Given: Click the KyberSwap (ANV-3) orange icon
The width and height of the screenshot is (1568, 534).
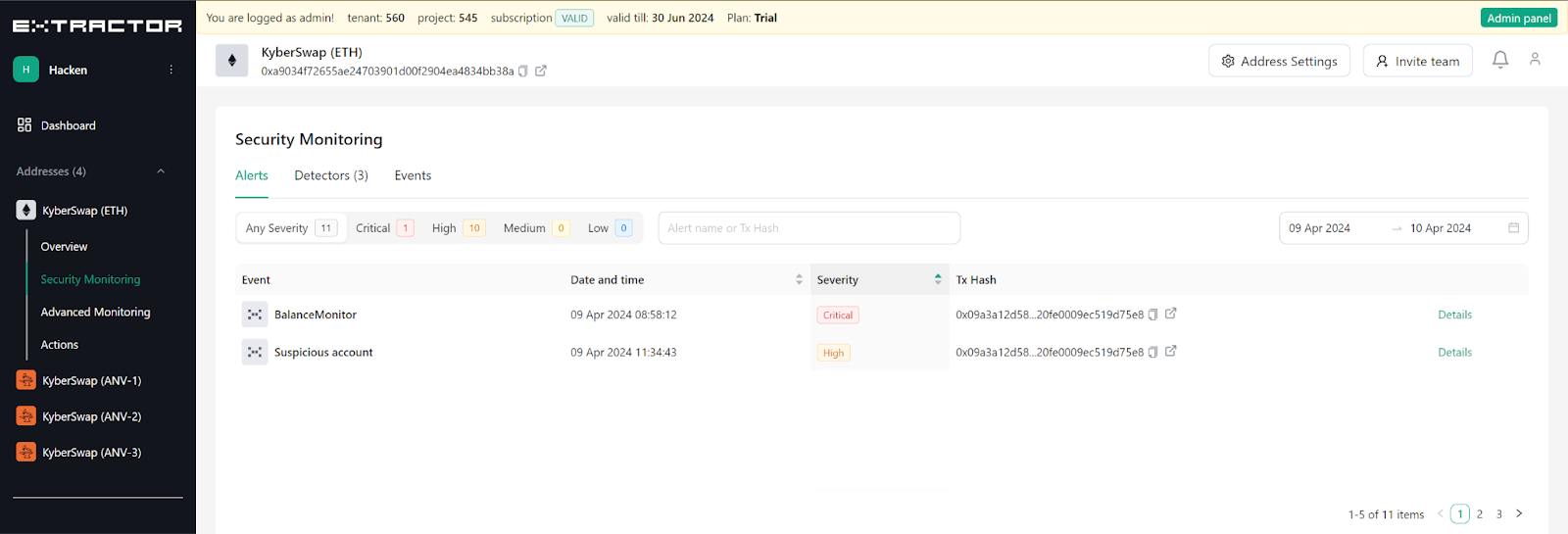Looking at the screenshot, I should (x=26, y=453).
